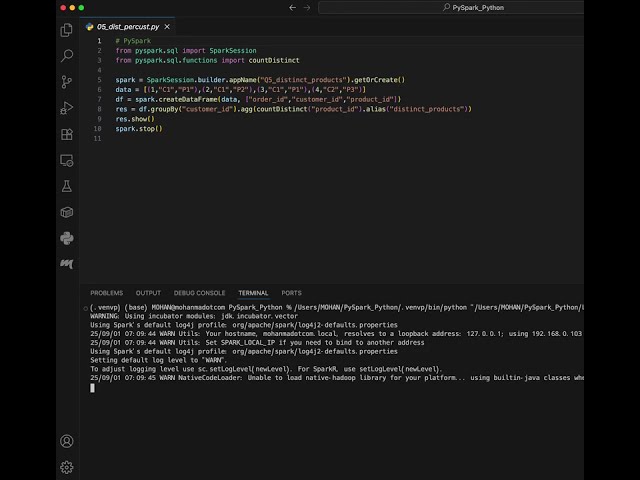Click the macOS yellow minimize window button

[x=72, y=7]
